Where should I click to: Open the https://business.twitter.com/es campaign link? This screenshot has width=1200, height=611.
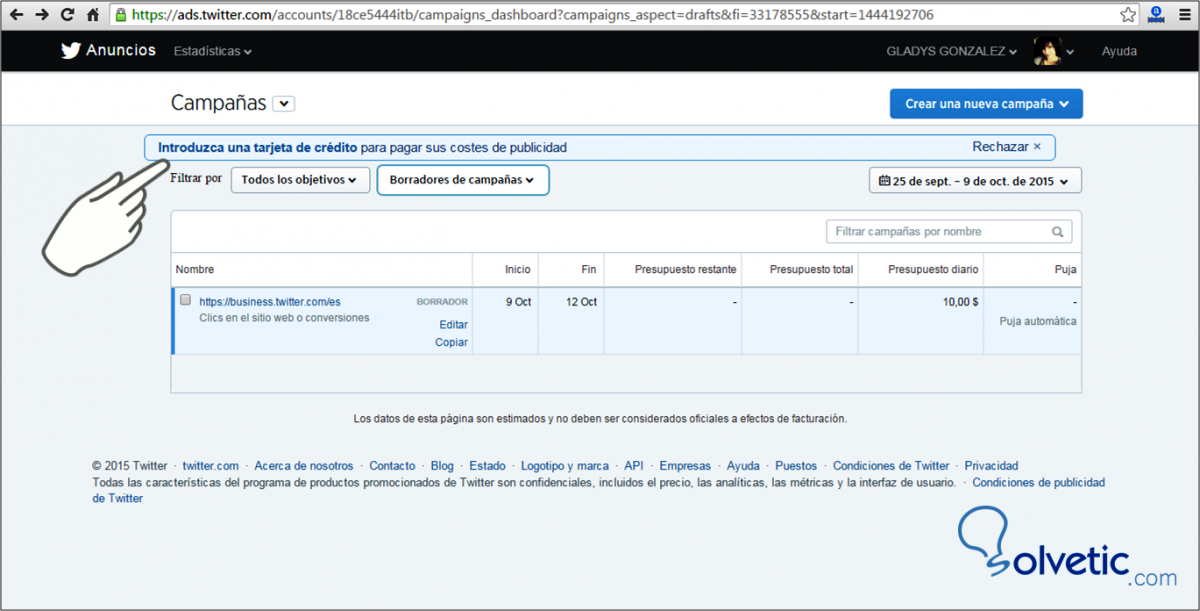pyautogui.click(x=270, y=301)
